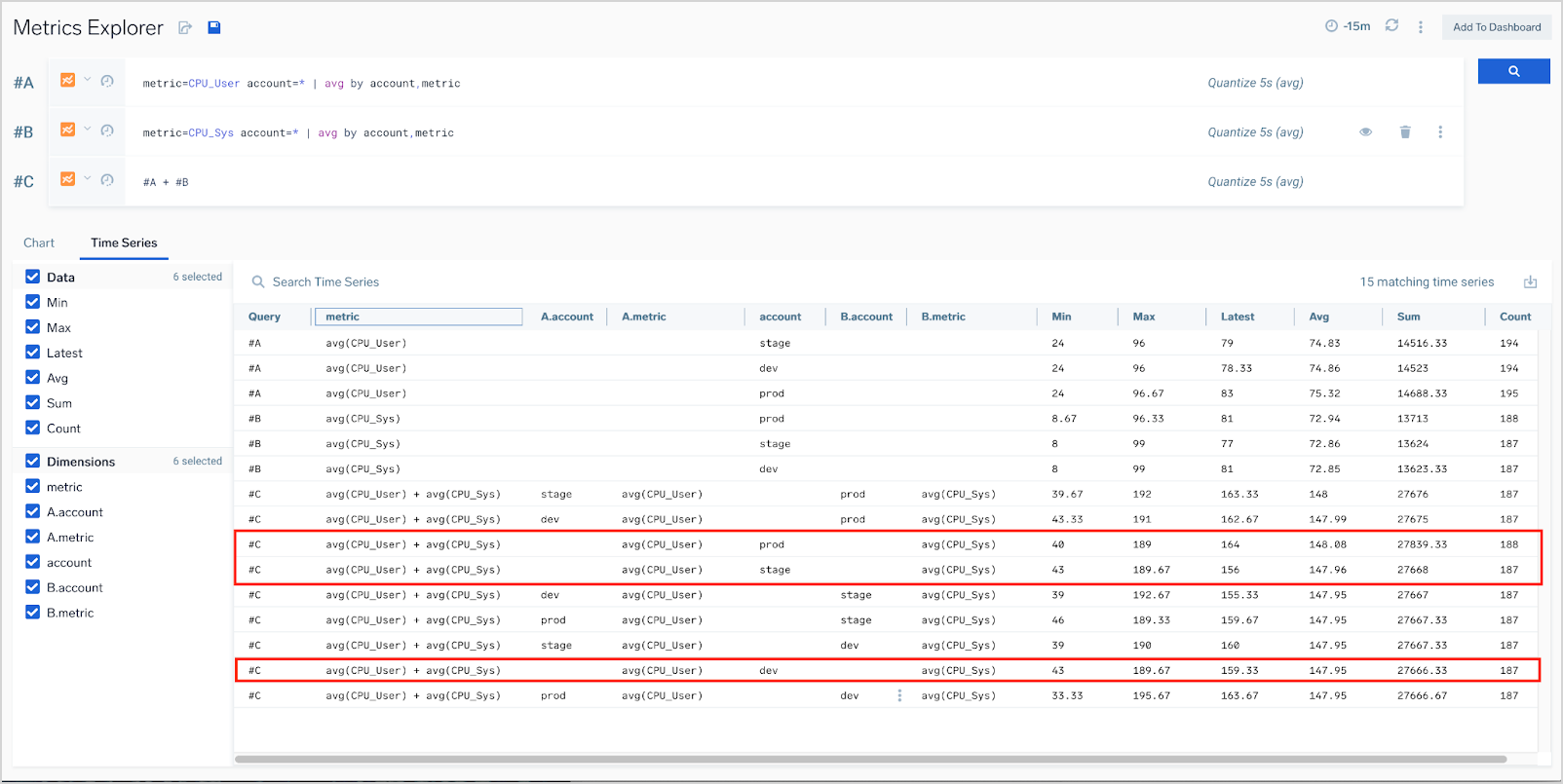Image resolution: width=1563 pixels, height=784 pixels.
Task: Download the time series table data
Action: [1530, 282]
